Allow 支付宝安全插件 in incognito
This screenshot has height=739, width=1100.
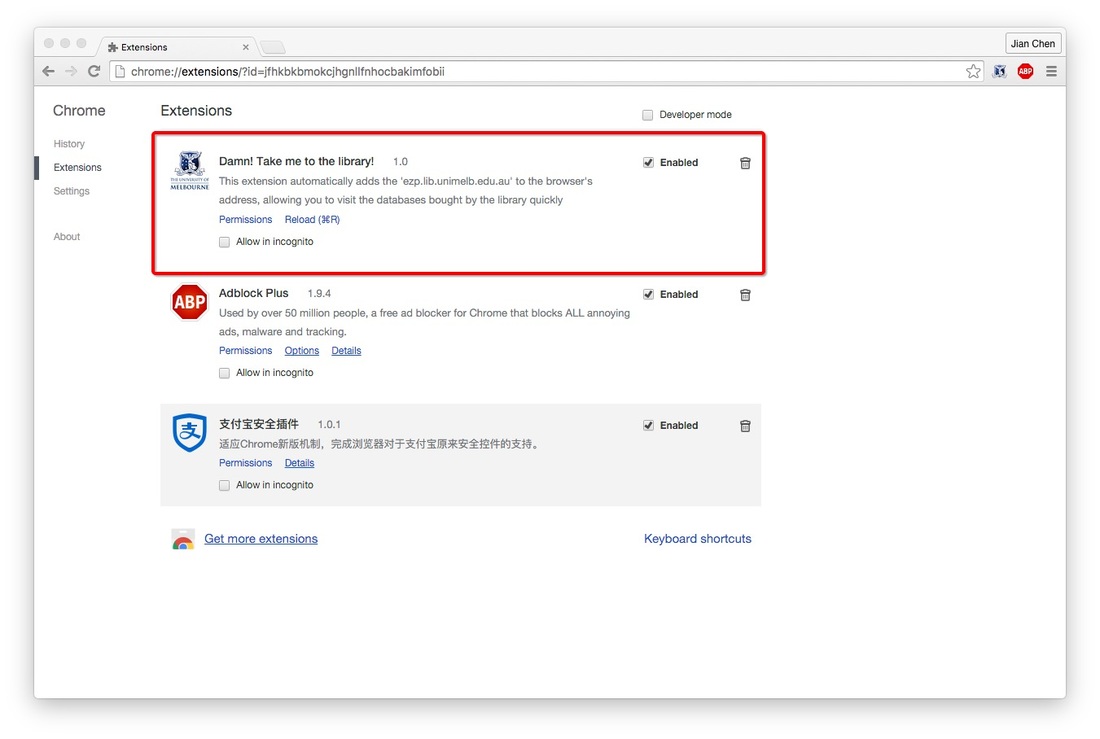[224, 486]
